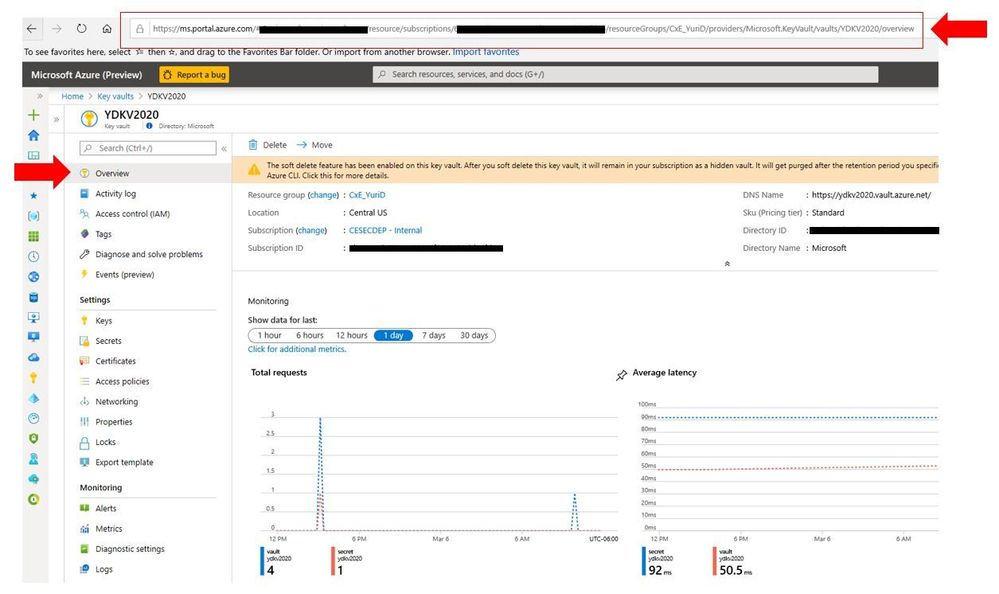Screen dimensions: 999x594
Task: Open the cube Resource groups icon in the rail
Action: 34,216
